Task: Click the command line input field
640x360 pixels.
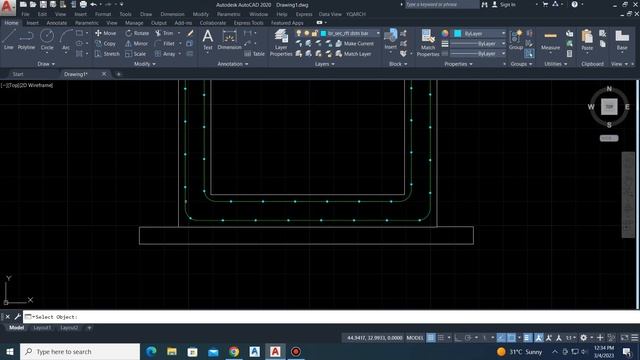Action: [x=331, y=317]
